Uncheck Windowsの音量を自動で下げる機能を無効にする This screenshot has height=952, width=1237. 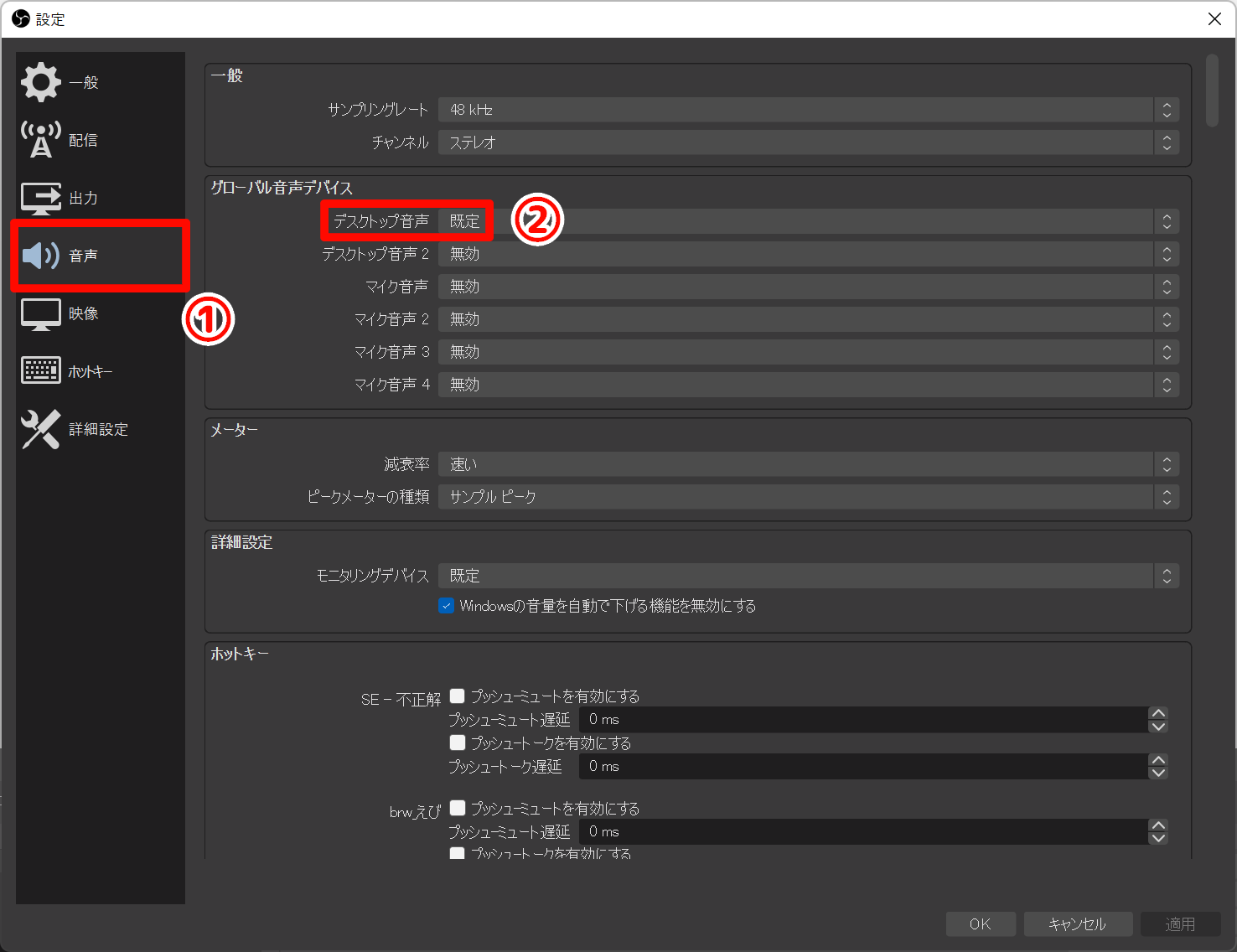[447, 606]
